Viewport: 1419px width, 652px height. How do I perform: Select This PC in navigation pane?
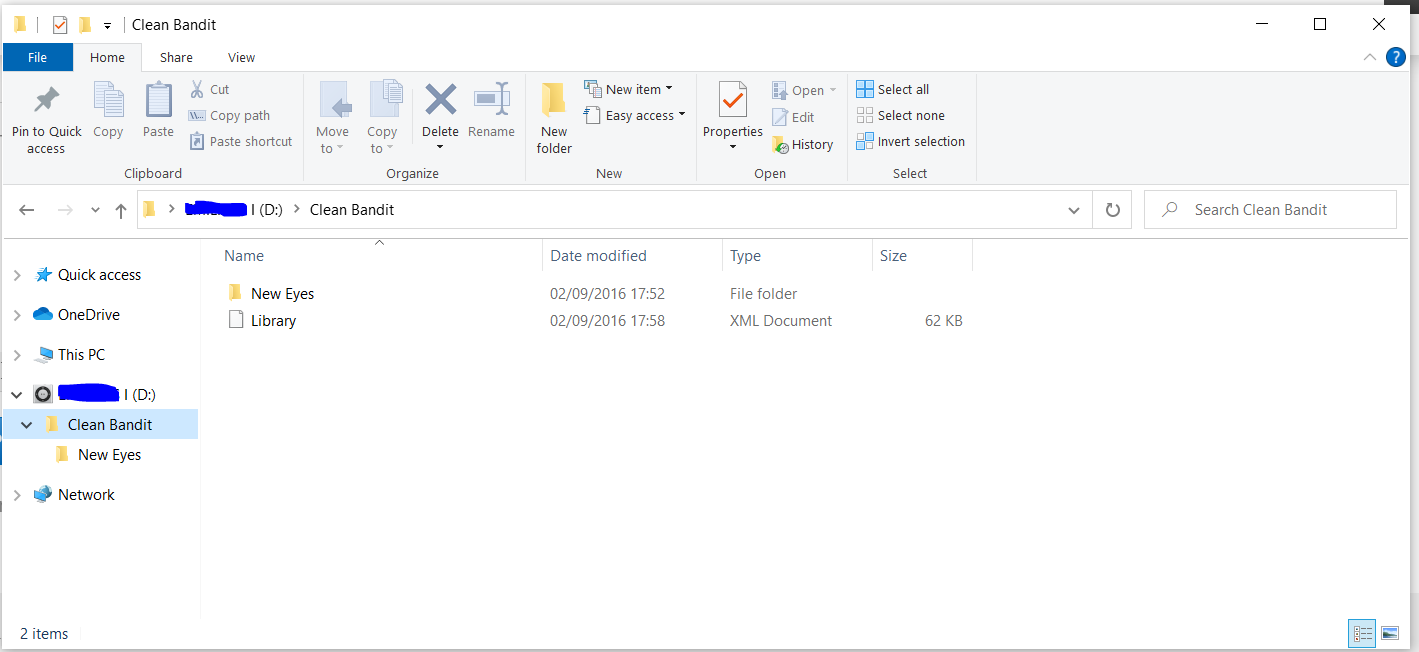[x=81, y=355]
